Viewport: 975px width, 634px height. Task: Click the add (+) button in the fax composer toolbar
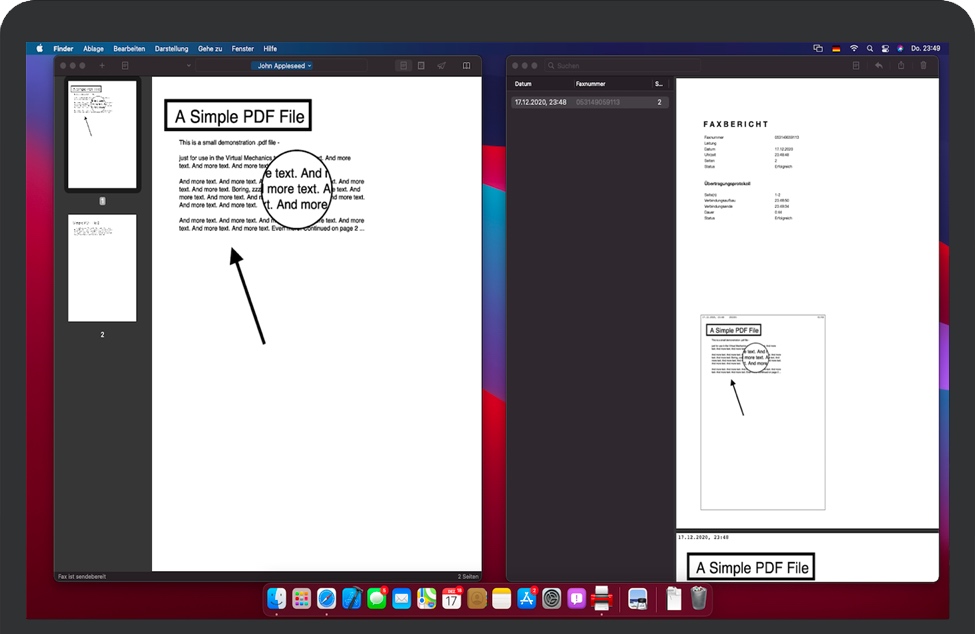coord(102,65)
